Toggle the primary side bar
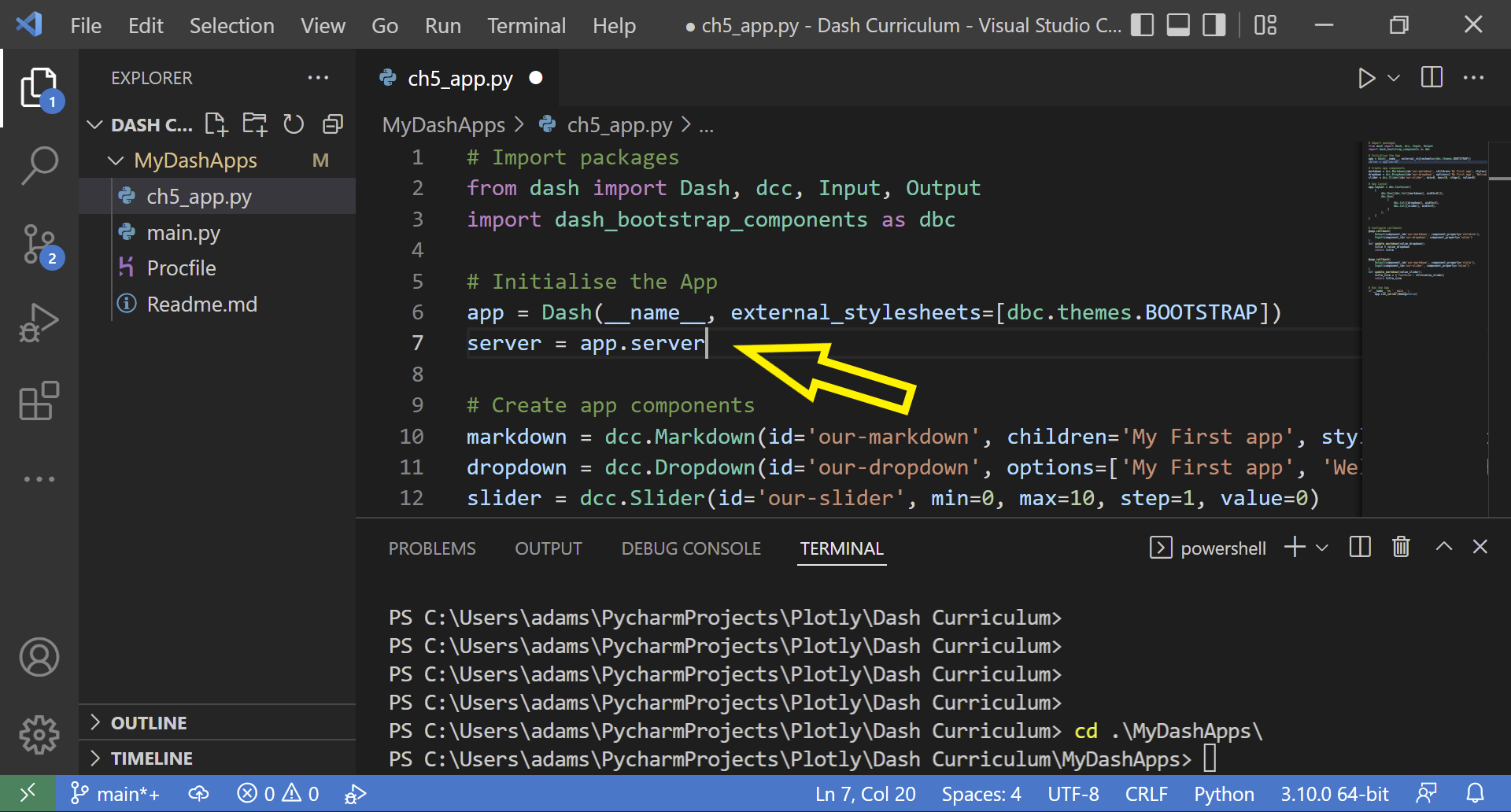 point(1142,25)
